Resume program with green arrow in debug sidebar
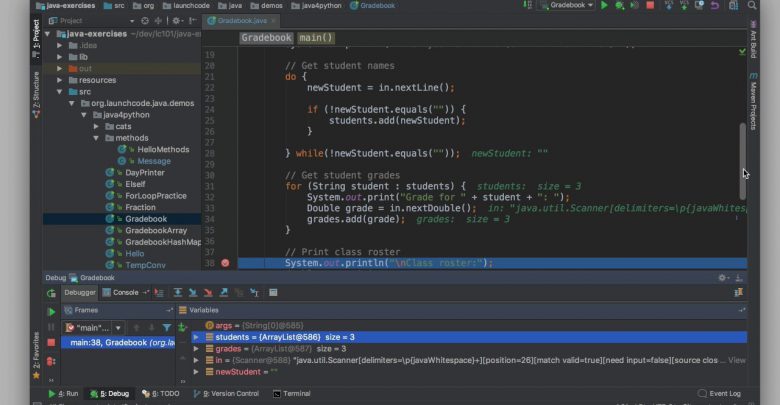This screenshot has height=405, width=780. pyautogui.click(x=51, y=312)
